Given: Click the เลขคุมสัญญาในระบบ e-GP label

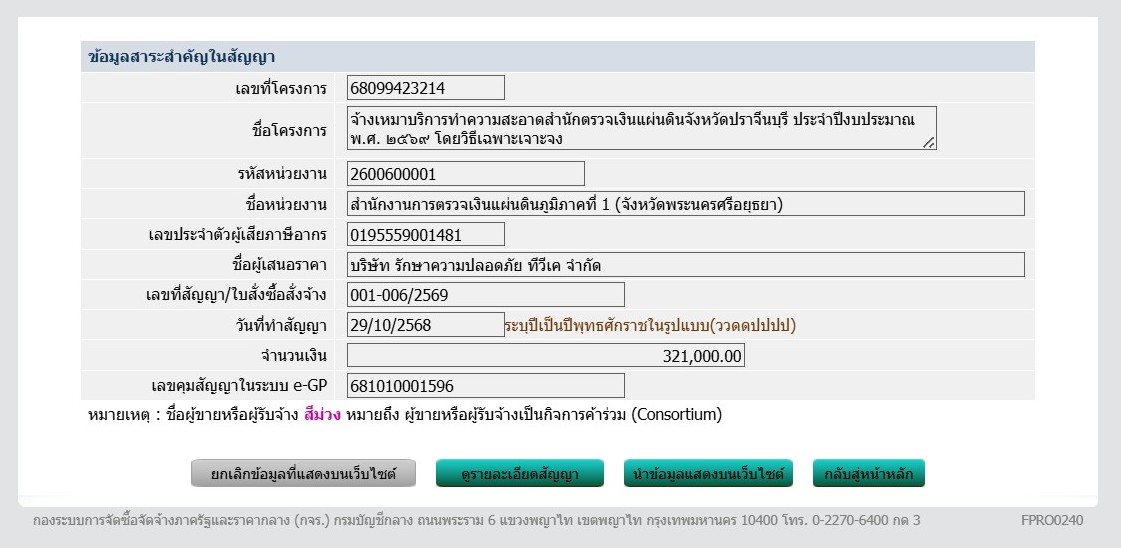Looking at the screenshot, I should tap(239, 386).
